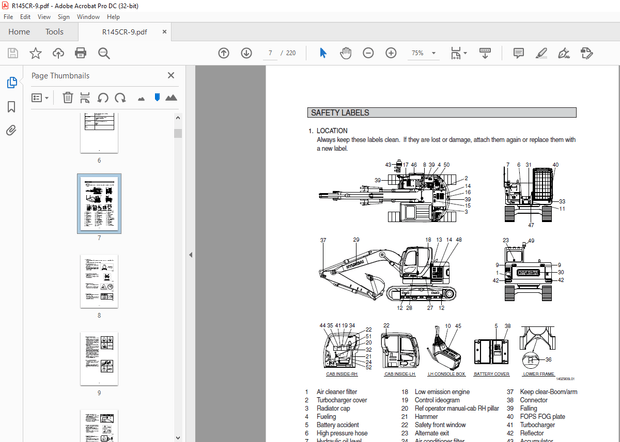
Task: Activate the hand pan tool
Action: [x=346, y=53]
